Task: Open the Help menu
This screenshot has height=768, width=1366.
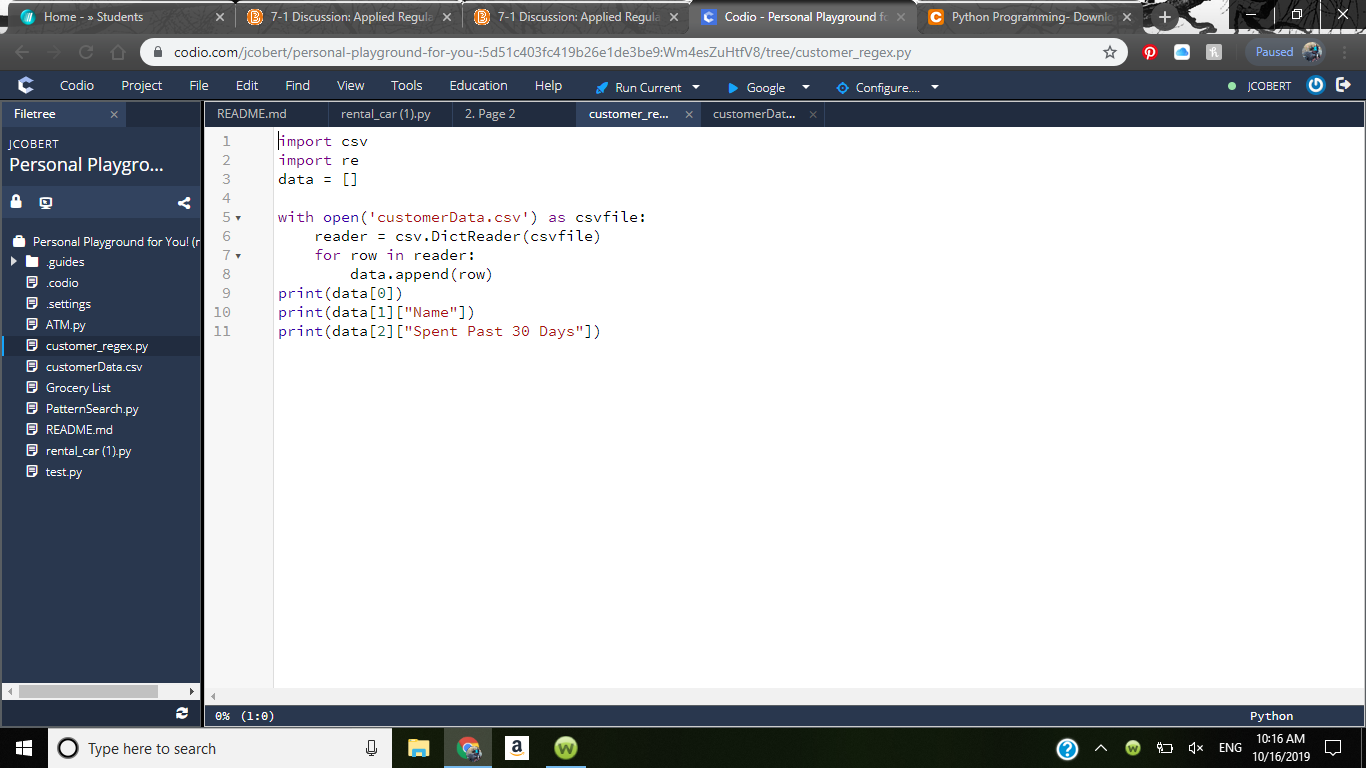Action: pos(548,86)
